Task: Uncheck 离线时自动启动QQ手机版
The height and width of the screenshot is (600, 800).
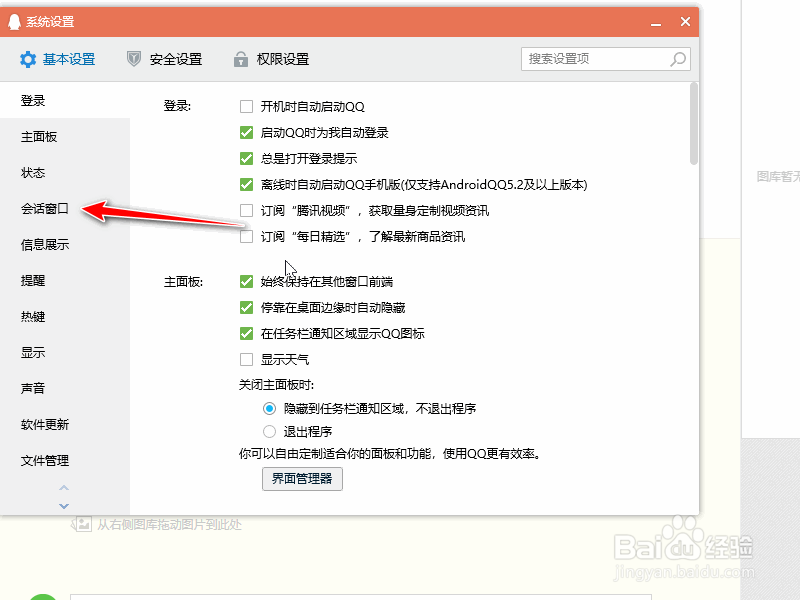Action: (246, 185)
